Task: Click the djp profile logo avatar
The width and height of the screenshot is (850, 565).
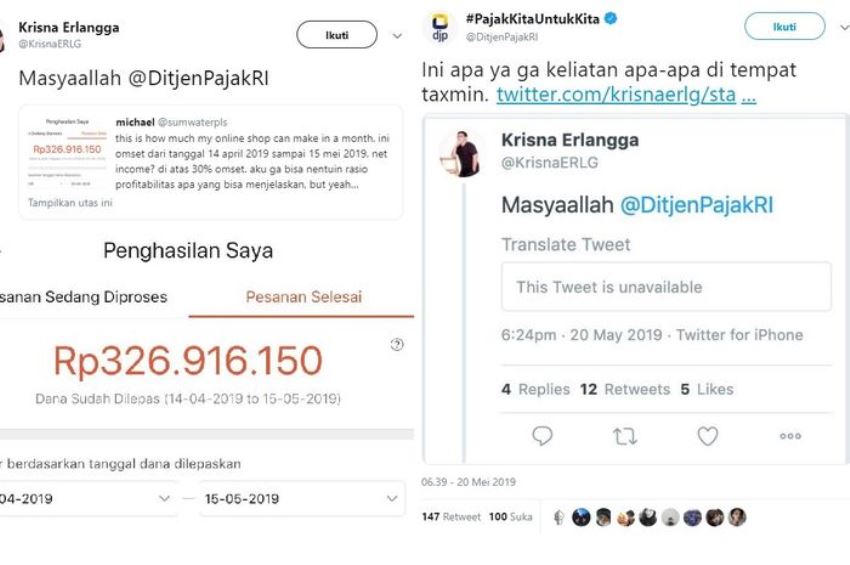Action: tap(440, 28)
